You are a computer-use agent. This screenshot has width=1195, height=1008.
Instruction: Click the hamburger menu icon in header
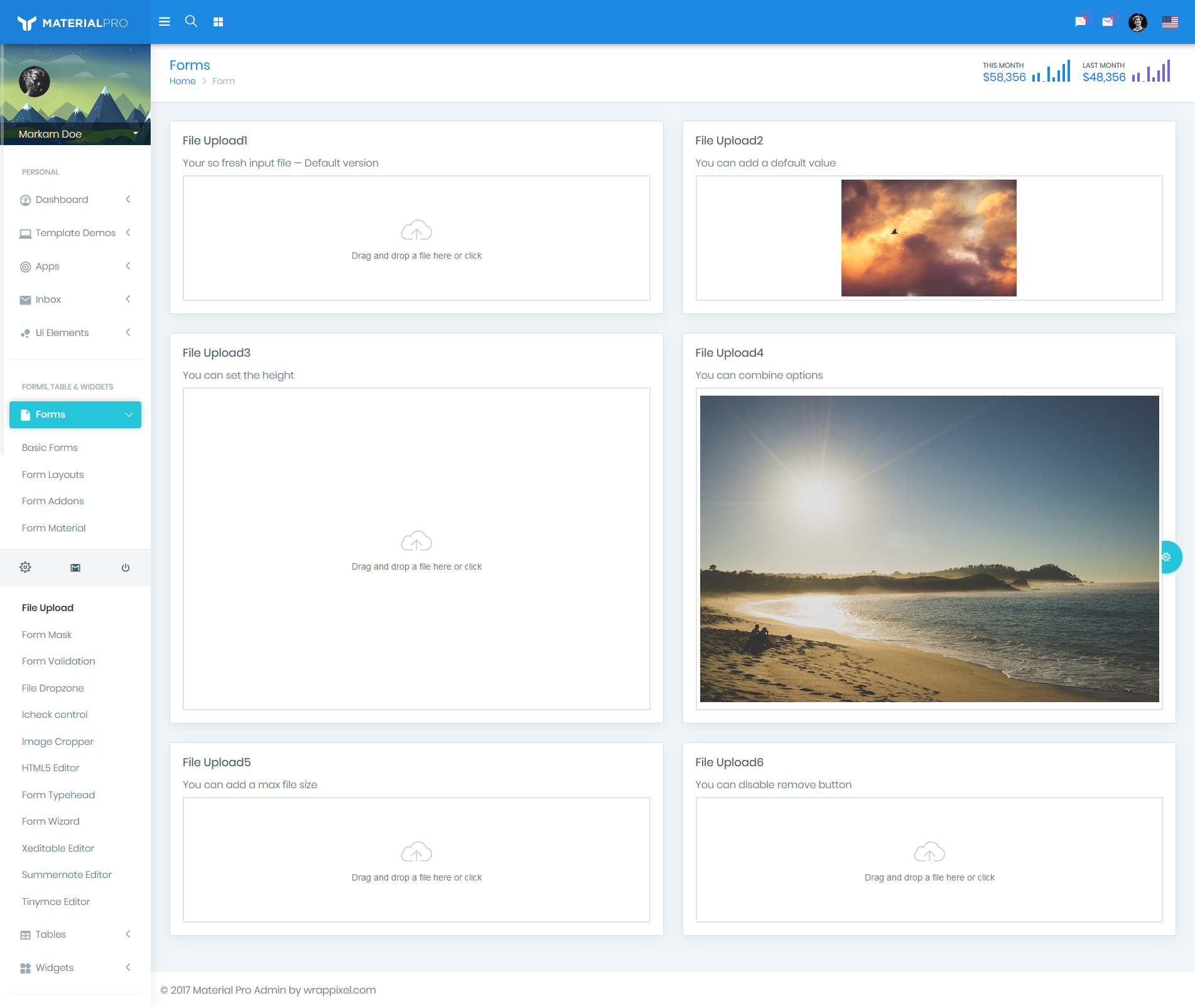pyautogui.click(x=165, y=22)
